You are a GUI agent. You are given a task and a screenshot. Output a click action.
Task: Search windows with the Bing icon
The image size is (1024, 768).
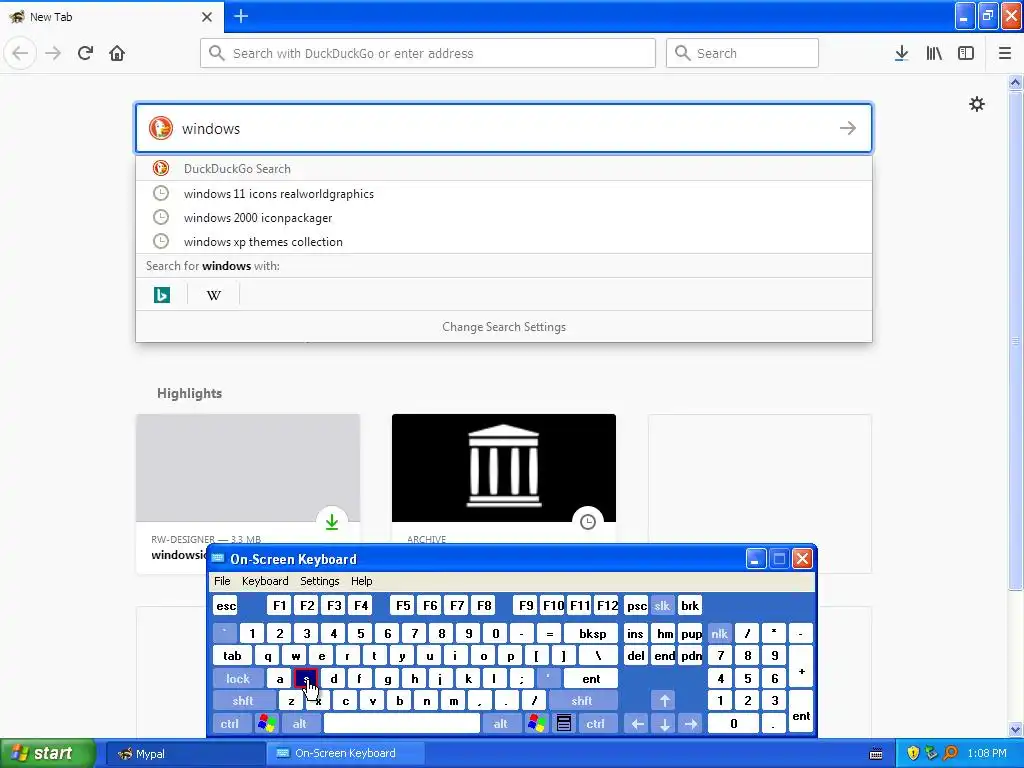click(x=162, y=295)
